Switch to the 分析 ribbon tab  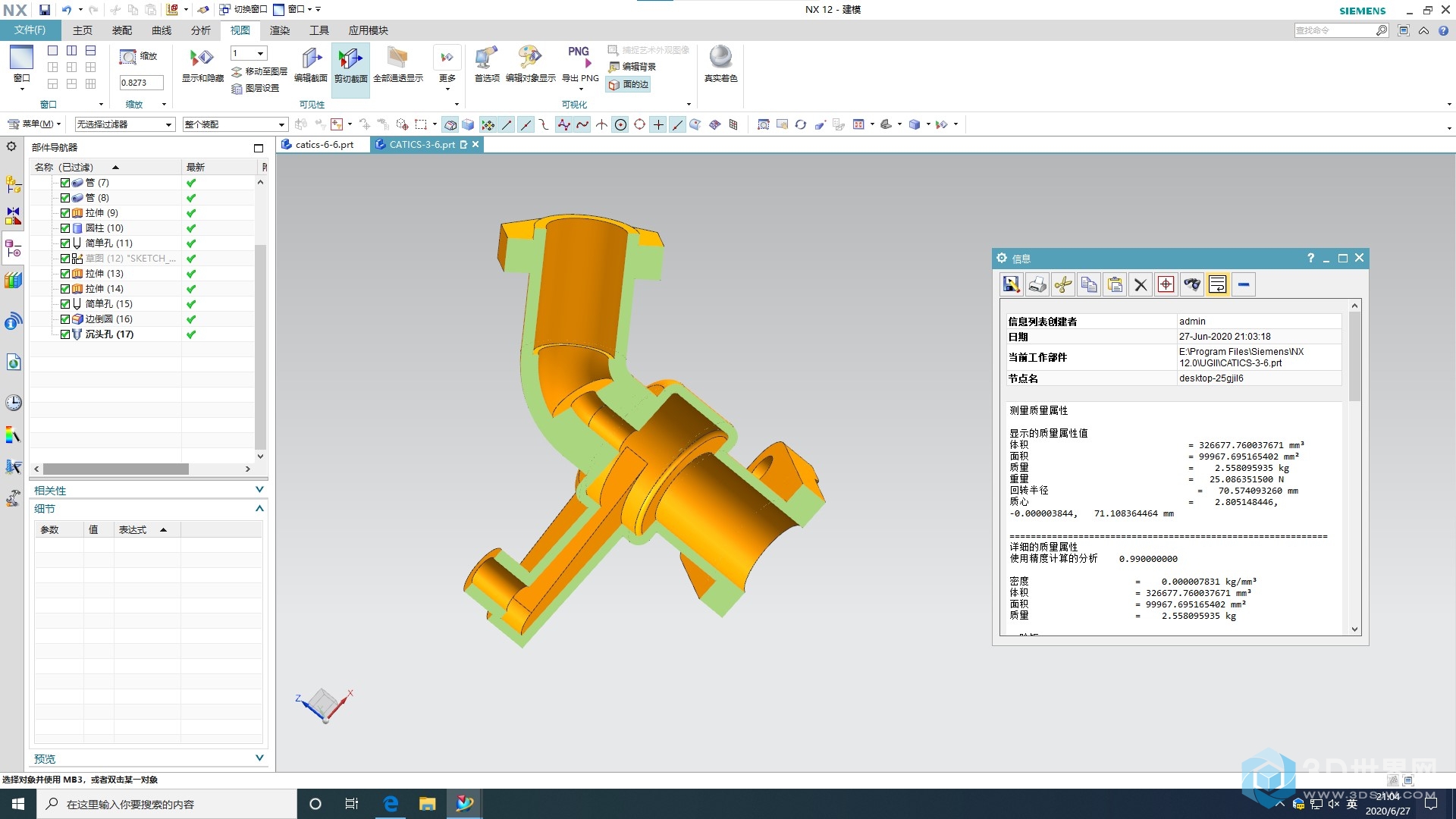tap(201, 30)
